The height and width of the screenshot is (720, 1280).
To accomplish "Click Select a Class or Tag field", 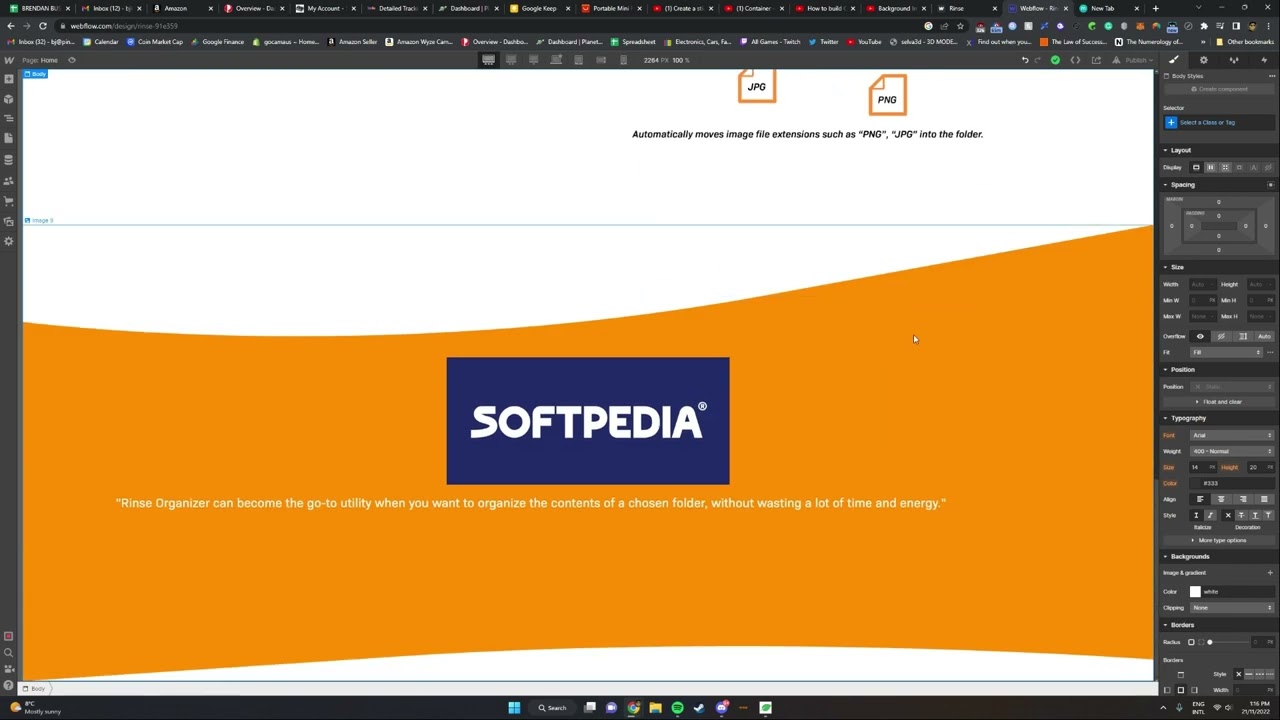I will point(1219,122).
